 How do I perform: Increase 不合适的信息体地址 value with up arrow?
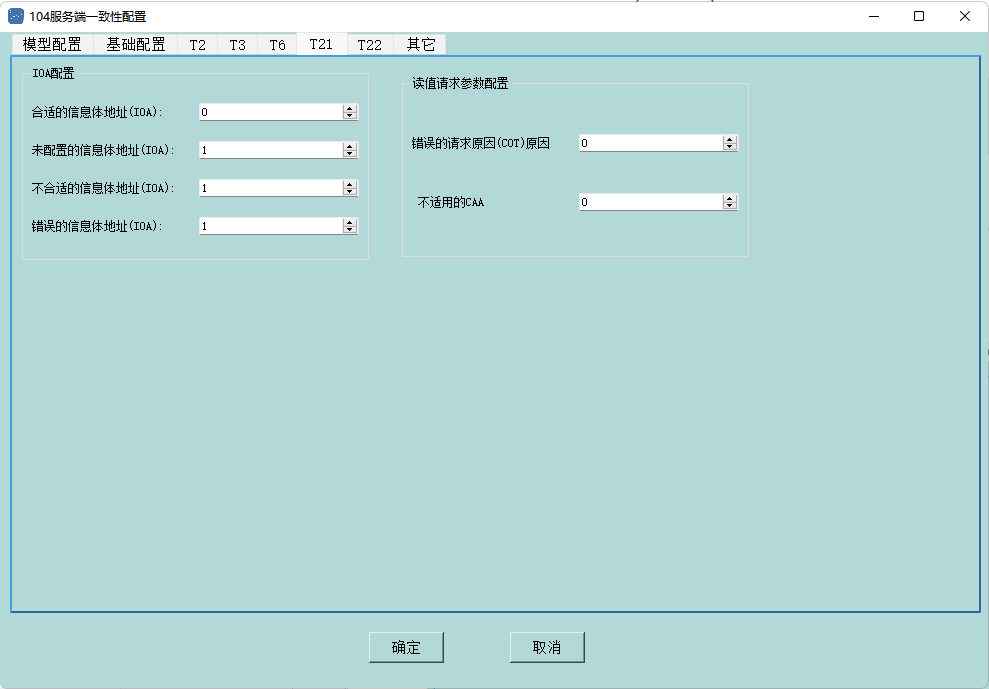350,184
